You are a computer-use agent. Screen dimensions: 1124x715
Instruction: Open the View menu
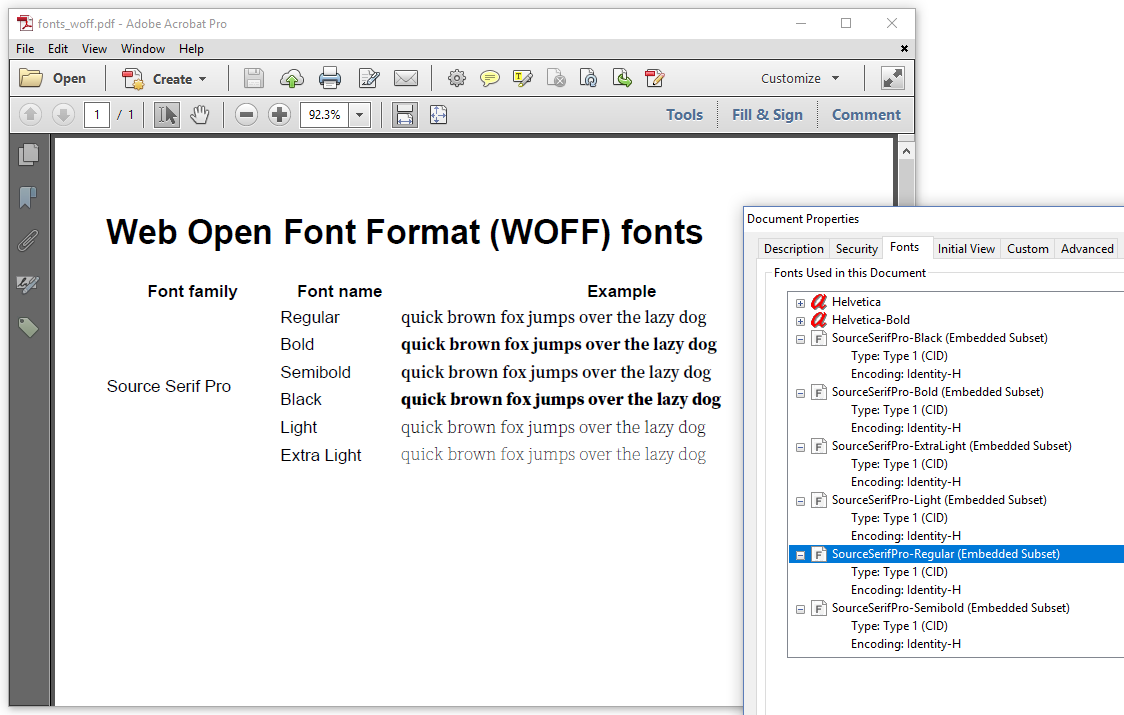(94, 49)
